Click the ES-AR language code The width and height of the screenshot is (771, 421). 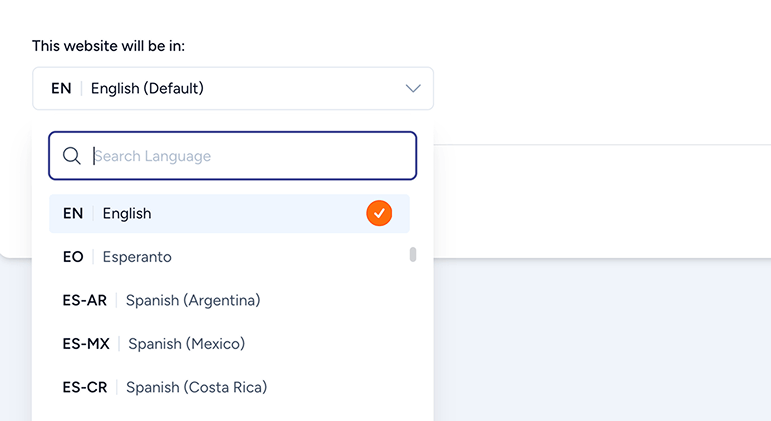84,300
